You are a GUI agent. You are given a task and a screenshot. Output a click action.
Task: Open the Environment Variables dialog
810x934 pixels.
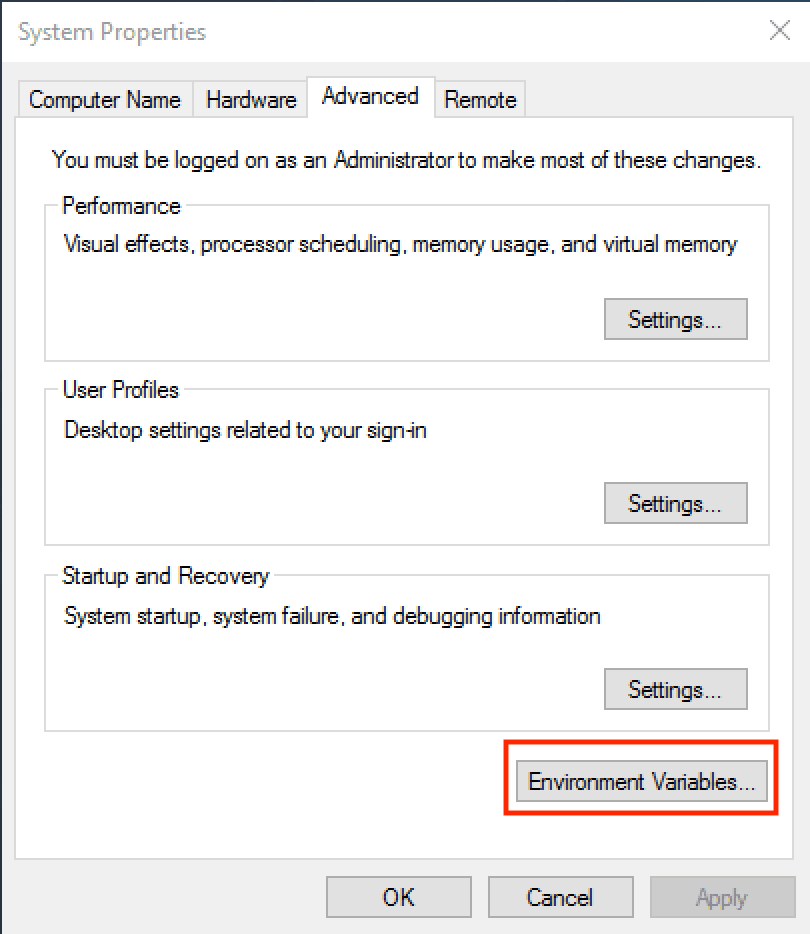click(641, 782)
